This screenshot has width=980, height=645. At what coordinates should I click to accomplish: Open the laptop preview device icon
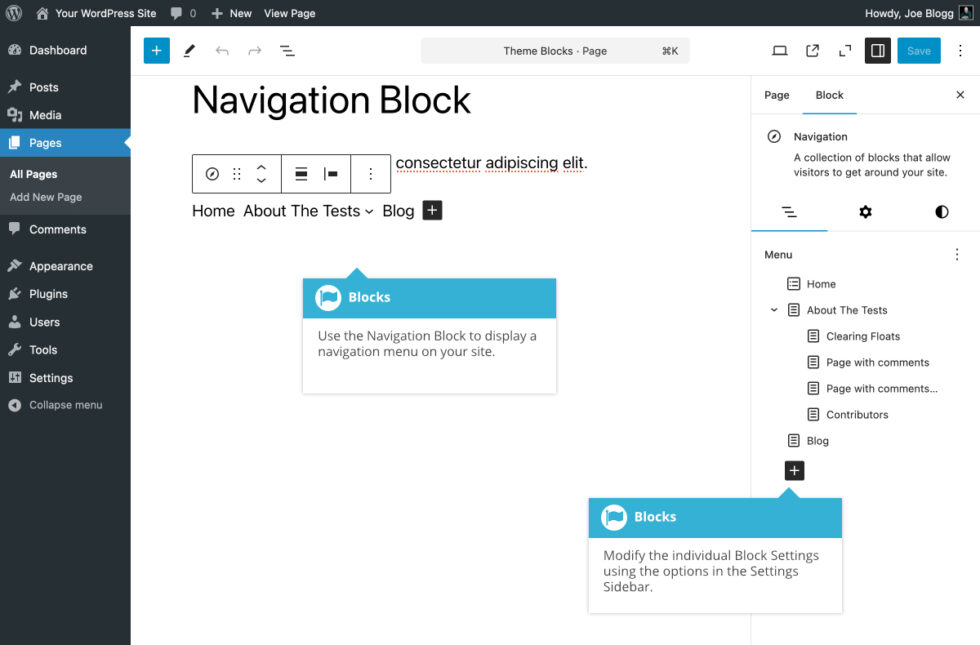click(779, 51)
